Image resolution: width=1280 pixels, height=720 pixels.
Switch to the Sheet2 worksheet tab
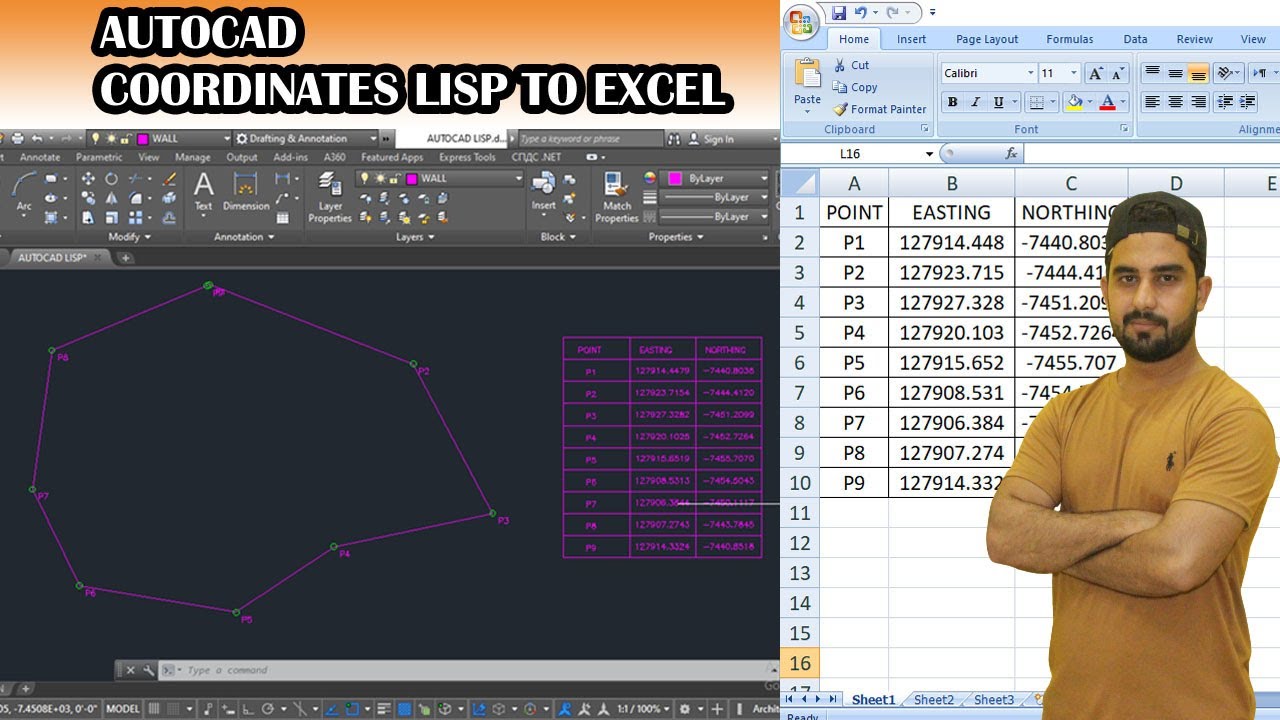[x=933, y=700]
